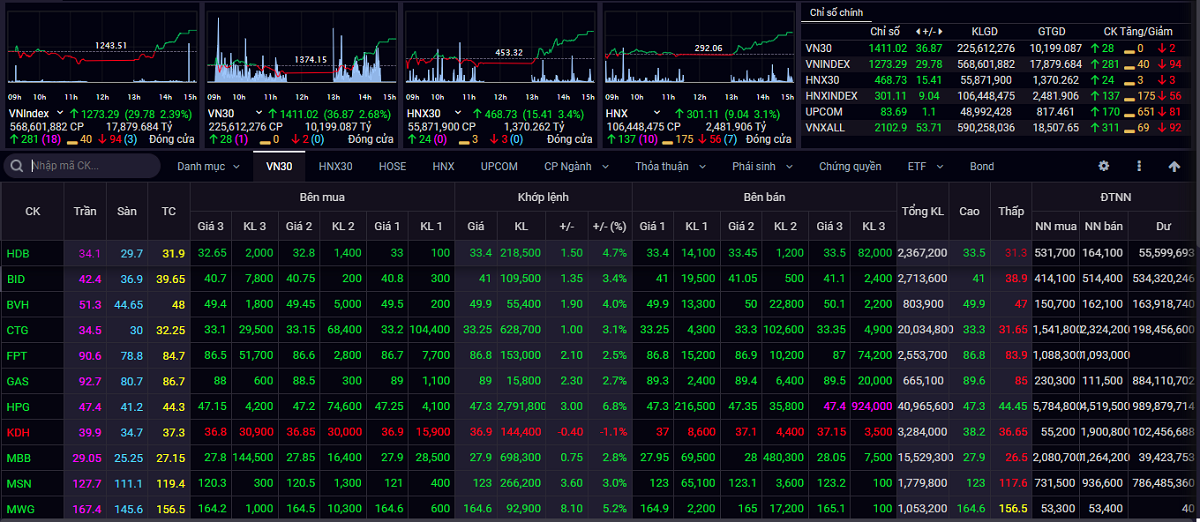Click right arrow beside +/- in index table
Viewport: 1200px width, 522px height.
[941, 31]
